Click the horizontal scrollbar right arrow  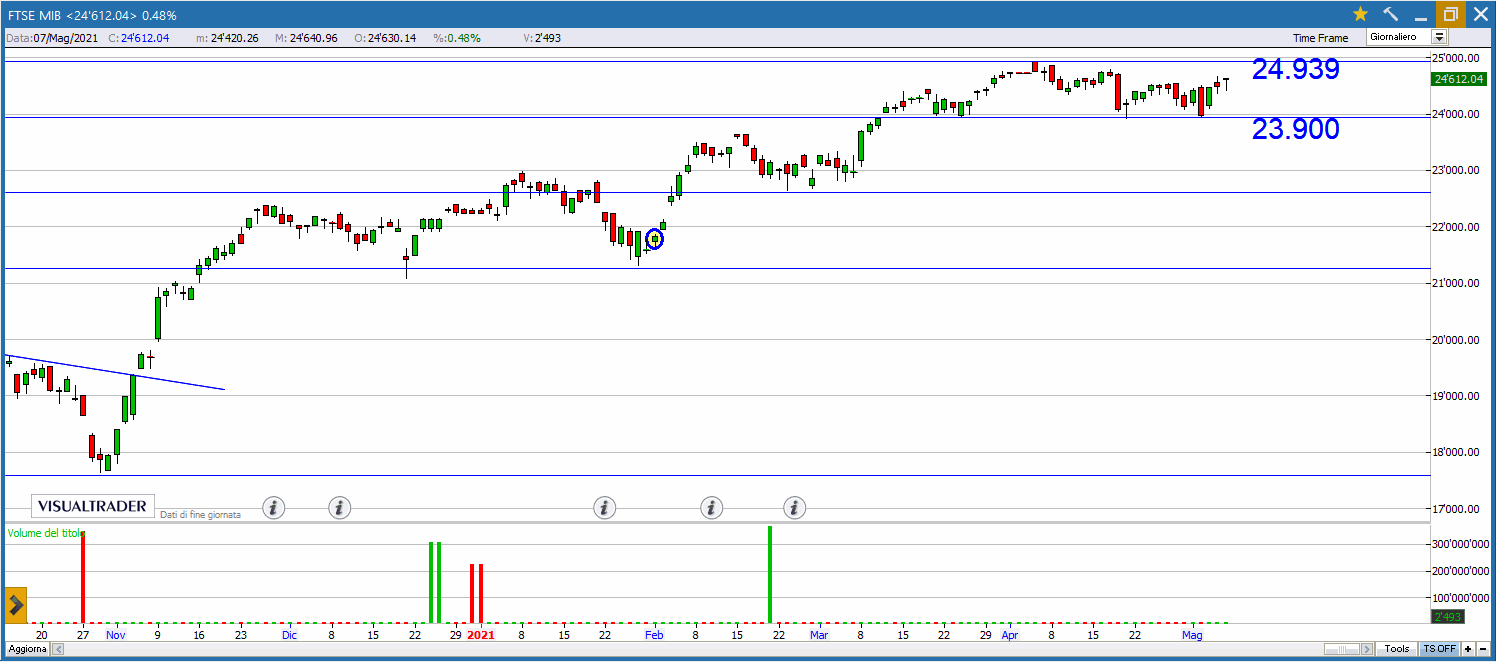pyautogui.click(x=1367, y=649)
